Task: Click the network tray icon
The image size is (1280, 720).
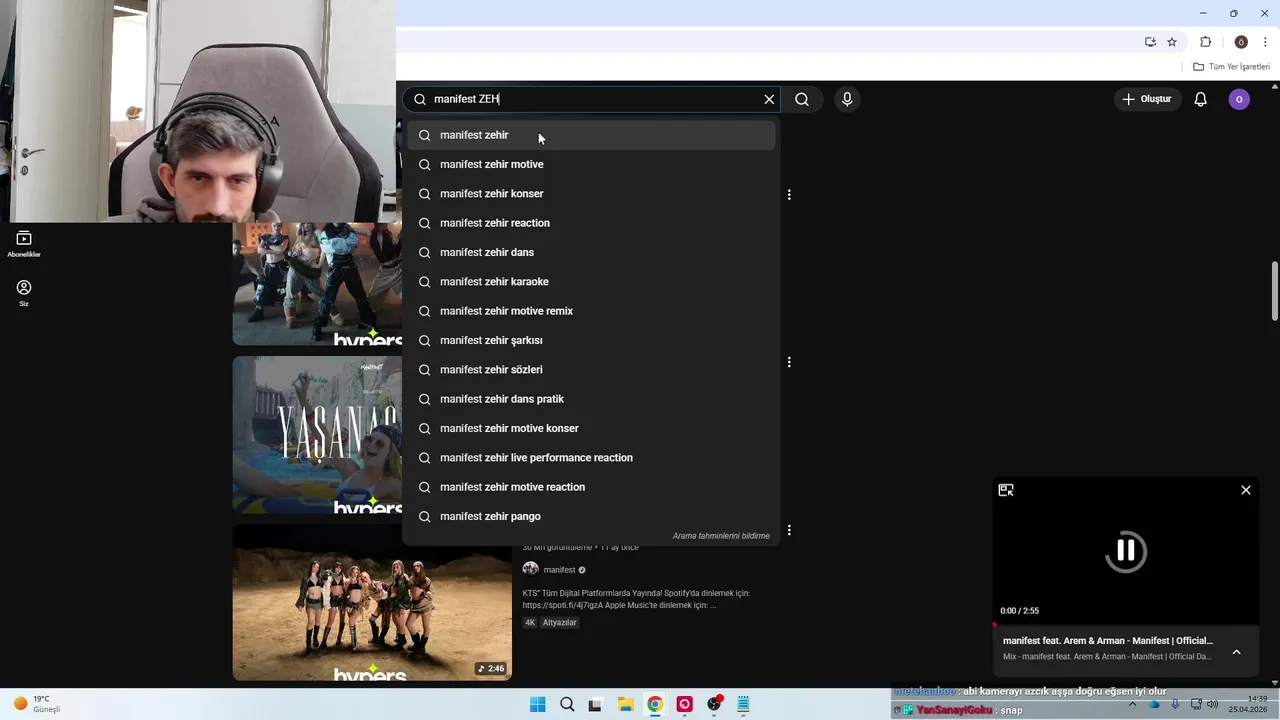Action: 1196,704
